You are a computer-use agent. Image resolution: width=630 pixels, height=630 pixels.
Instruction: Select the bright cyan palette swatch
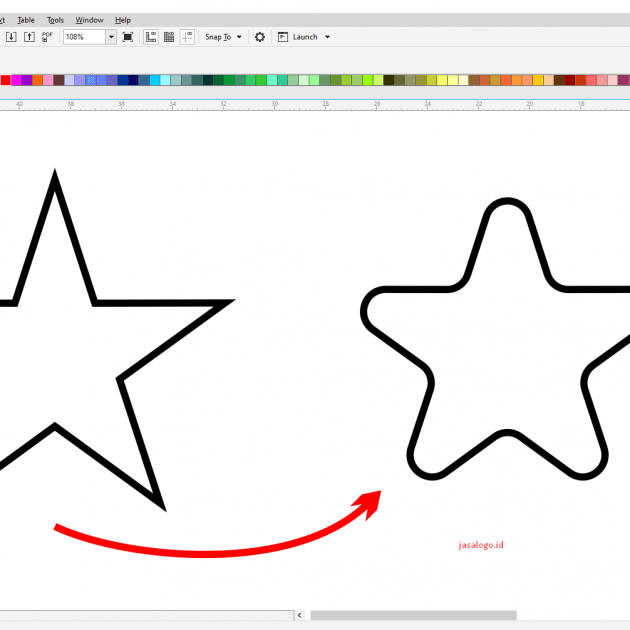click(x=155, y=80)
